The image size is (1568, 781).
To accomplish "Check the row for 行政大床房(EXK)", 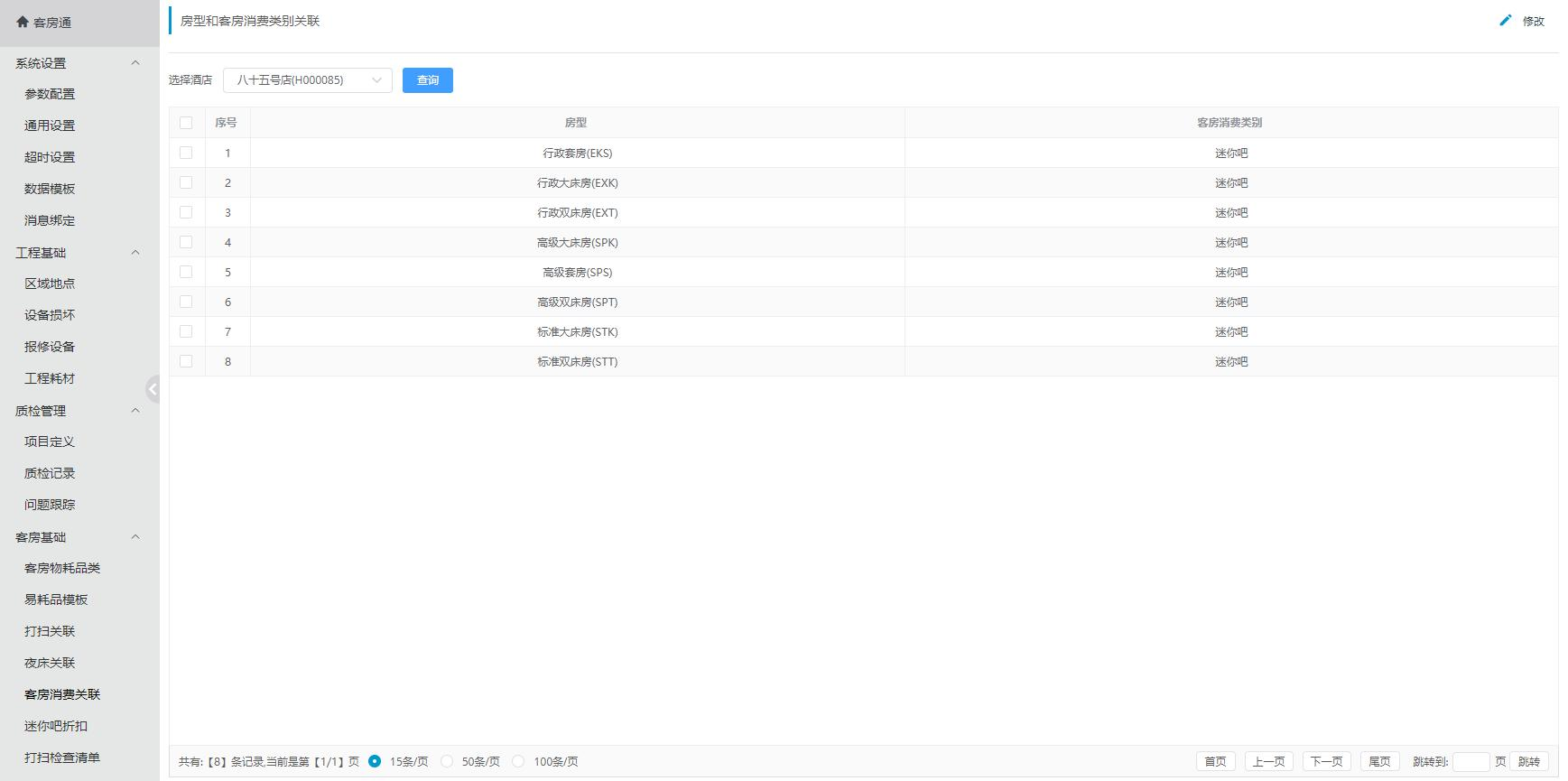I will 186,182.
